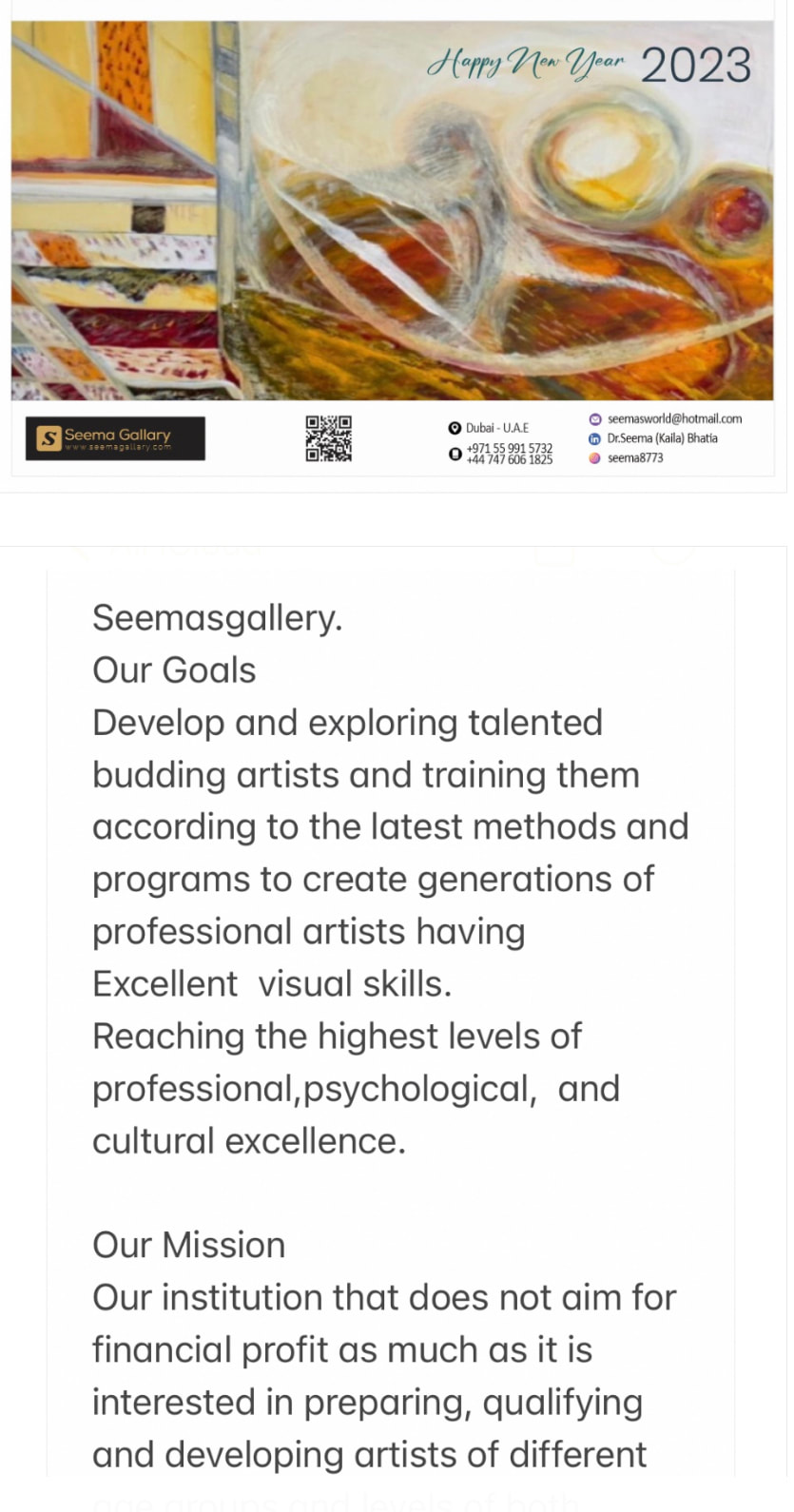Screen dimensions: 794x1512
Task: Click the 2023 year text
Action: (696, 66)
